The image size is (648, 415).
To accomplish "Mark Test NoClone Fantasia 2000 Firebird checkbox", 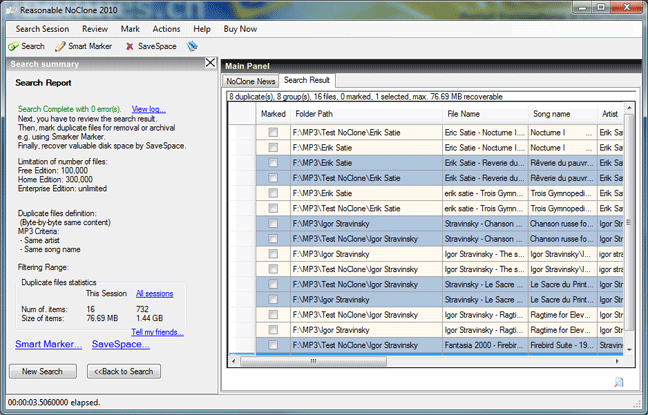I will 273,345.
